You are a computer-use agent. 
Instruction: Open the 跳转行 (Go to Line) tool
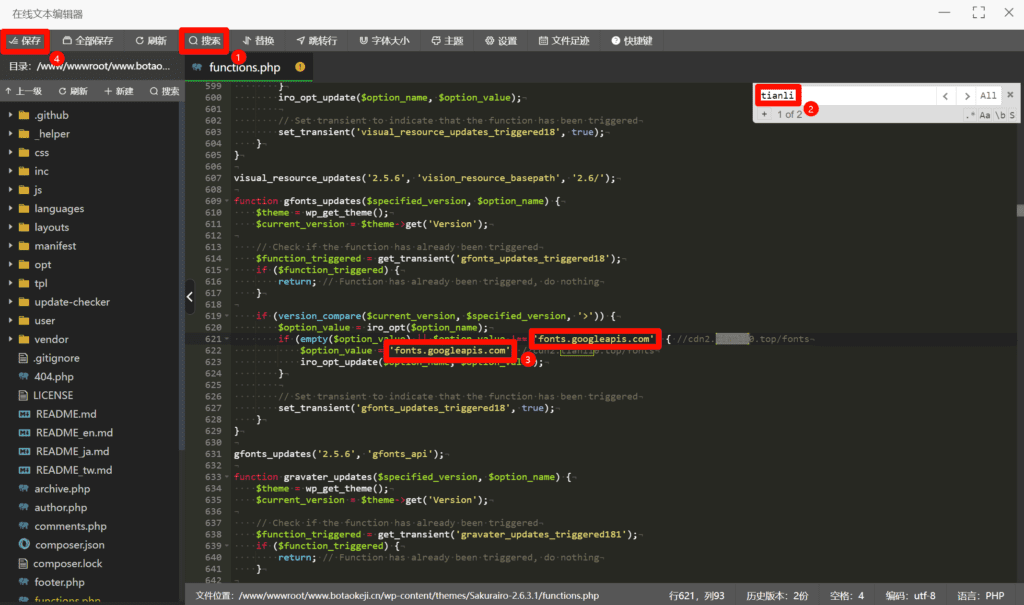pos(320,40)
